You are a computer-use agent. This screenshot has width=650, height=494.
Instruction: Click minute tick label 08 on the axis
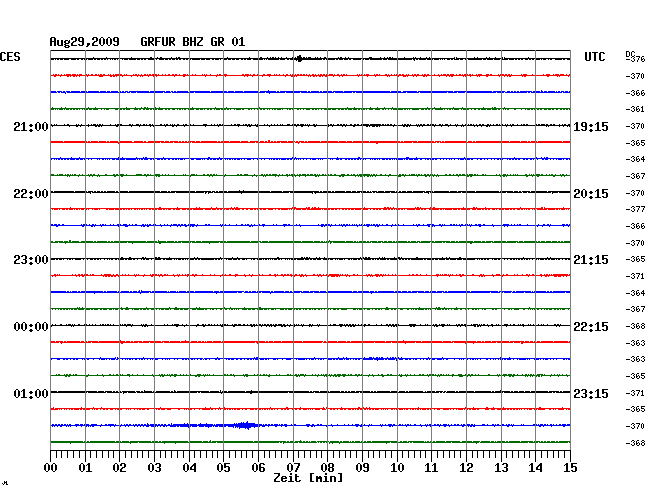[327, 468]
